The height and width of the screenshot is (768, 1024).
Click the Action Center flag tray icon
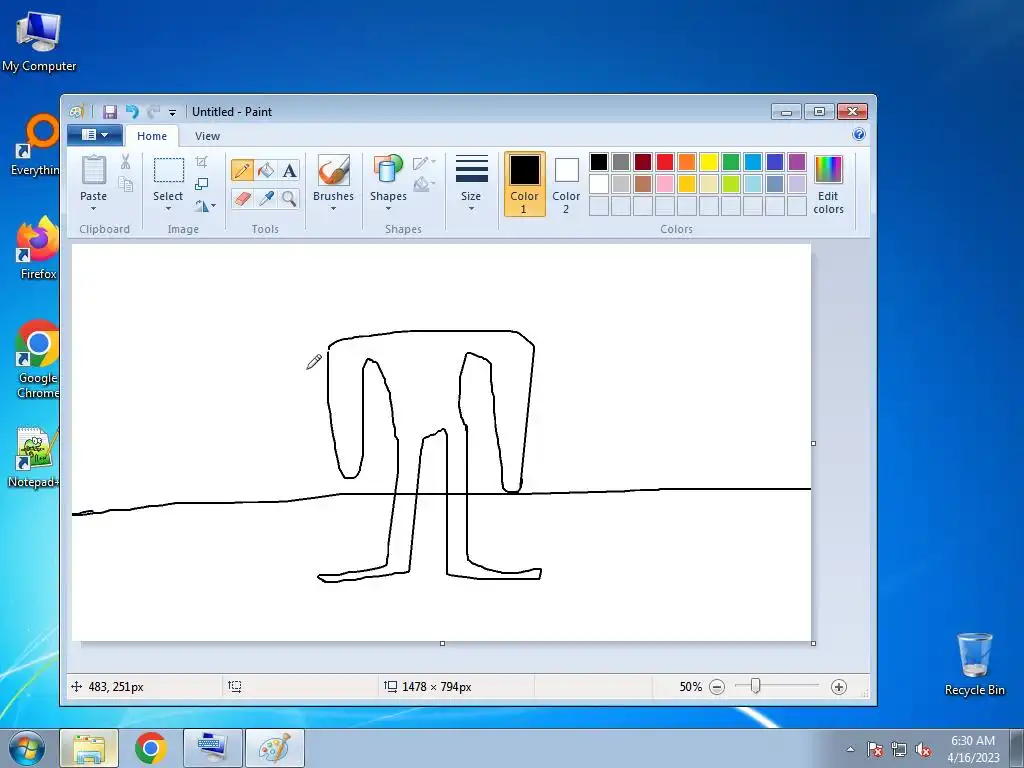click(x=875, y=750)
